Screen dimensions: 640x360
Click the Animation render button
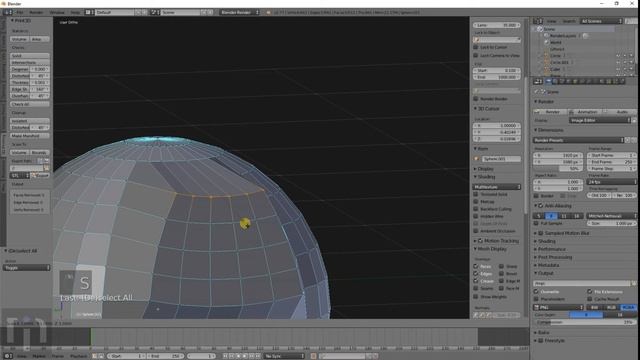pyautogui.click(x=584, y=112)
